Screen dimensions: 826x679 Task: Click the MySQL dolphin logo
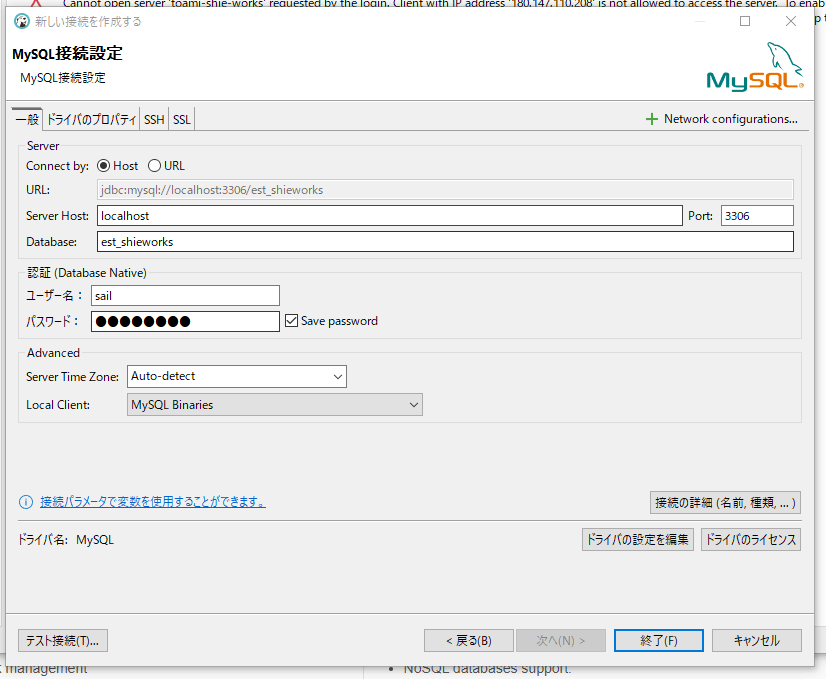point(755,66)
